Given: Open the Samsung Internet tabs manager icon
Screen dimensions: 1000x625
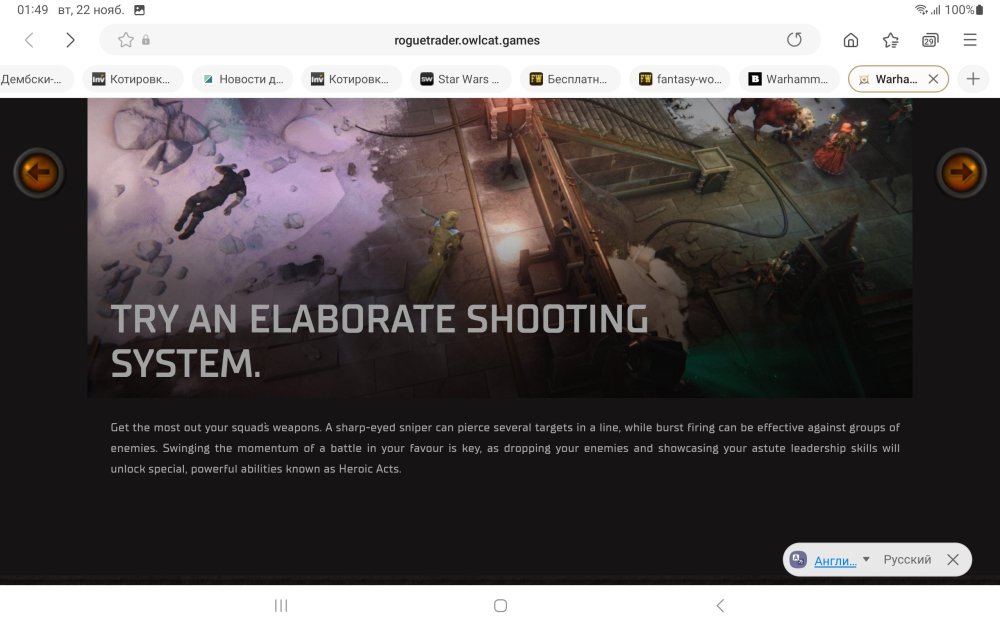Looking at the screenshot, I should (x=929, y=40).
